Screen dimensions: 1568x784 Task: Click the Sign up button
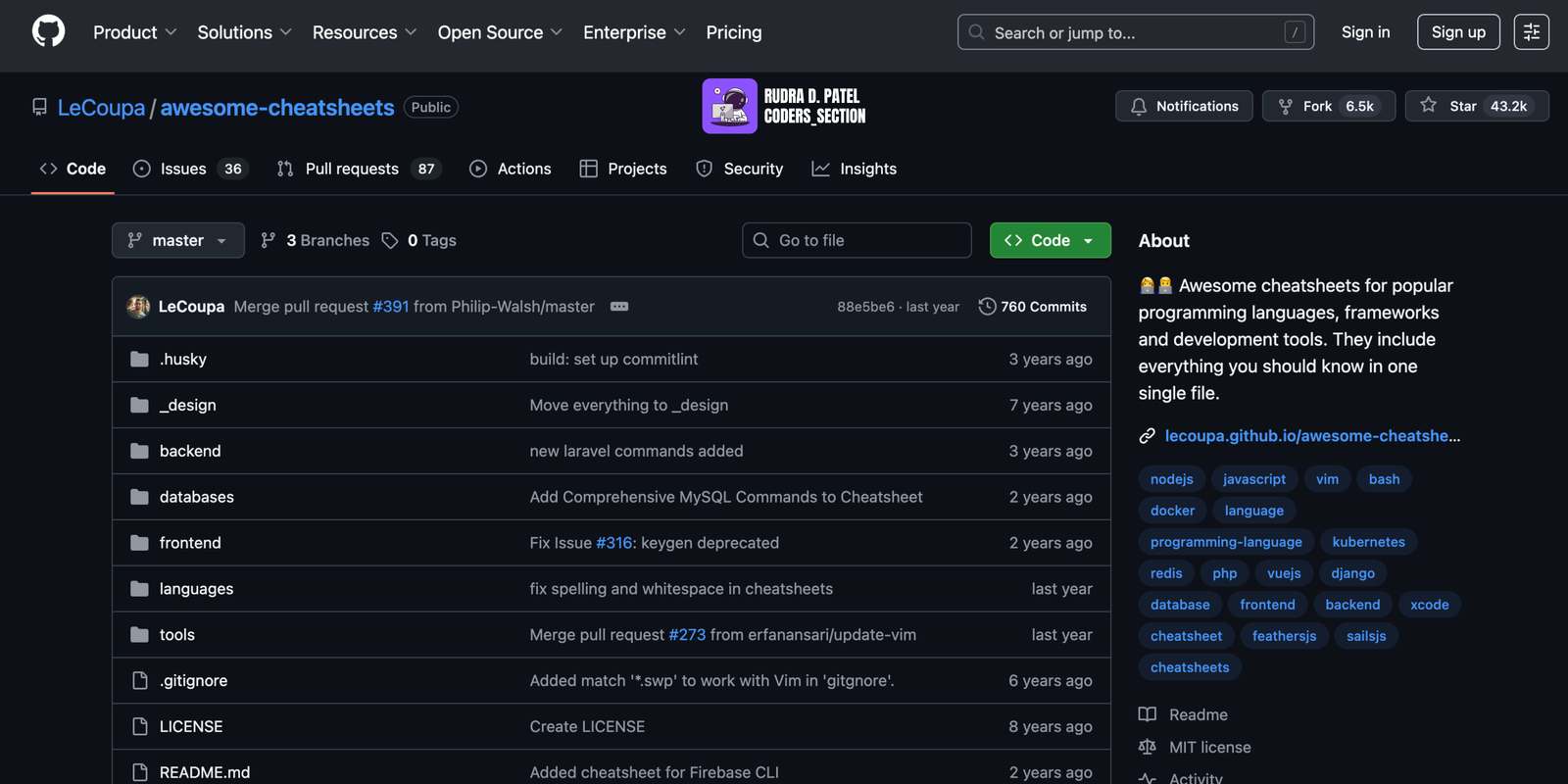click(x=1457, y=32)
